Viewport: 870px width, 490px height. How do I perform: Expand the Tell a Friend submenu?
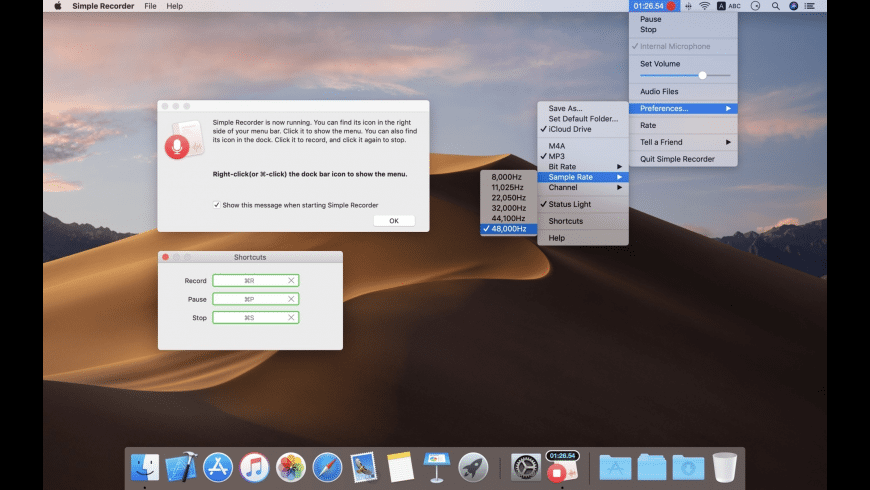click(683, 142)
